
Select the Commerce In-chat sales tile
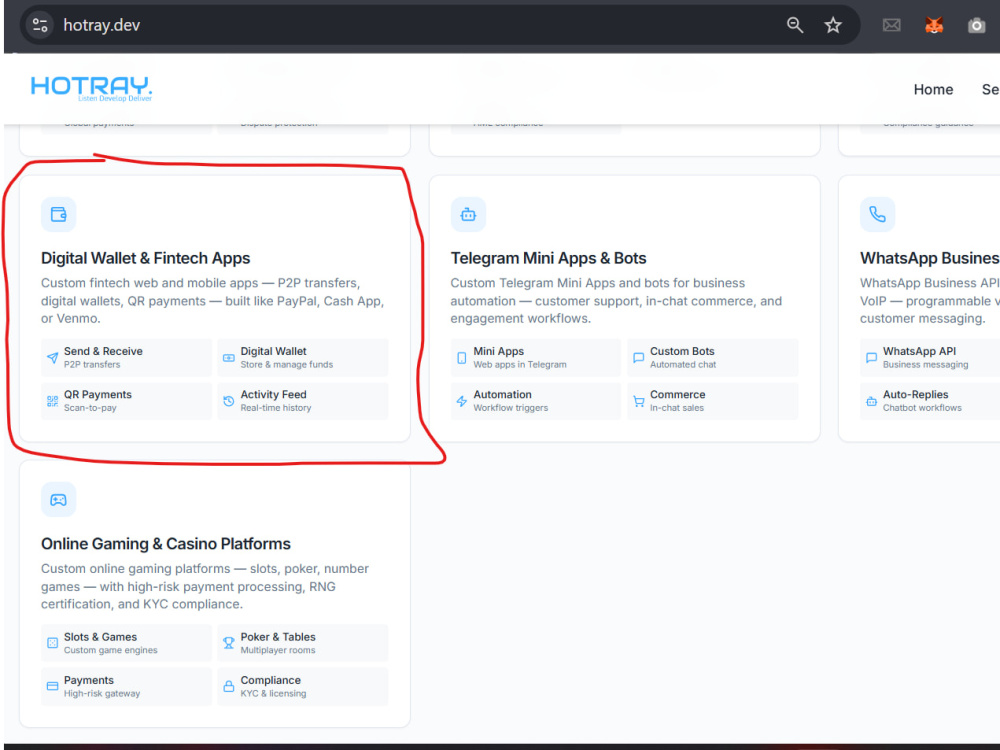(712, 401)
